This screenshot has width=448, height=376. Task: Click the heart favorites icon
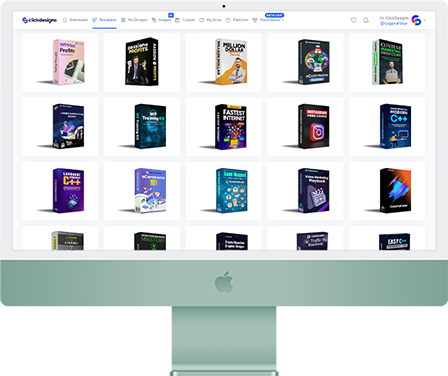pos(354,20)
